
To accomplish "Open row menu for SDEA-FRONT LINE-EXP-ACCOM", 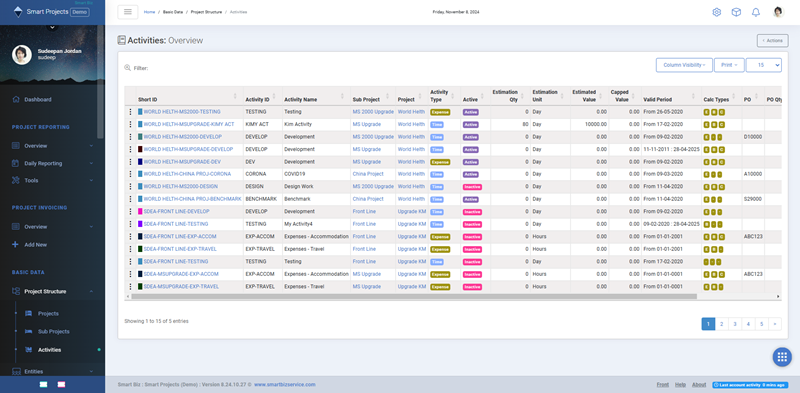I will click(x=130, y=237).
